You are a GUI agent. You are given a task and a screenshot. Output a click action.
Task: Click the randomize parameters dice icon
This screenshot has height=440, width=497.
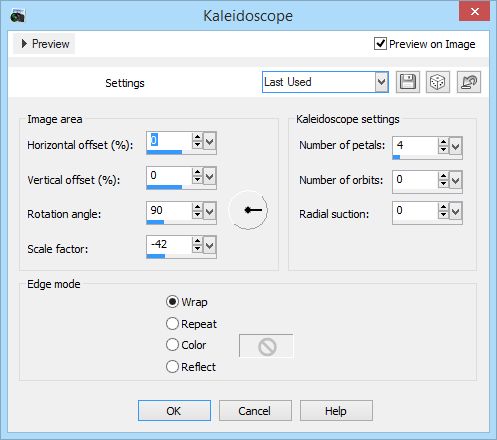pyautogui.click(x=438, y=82)
